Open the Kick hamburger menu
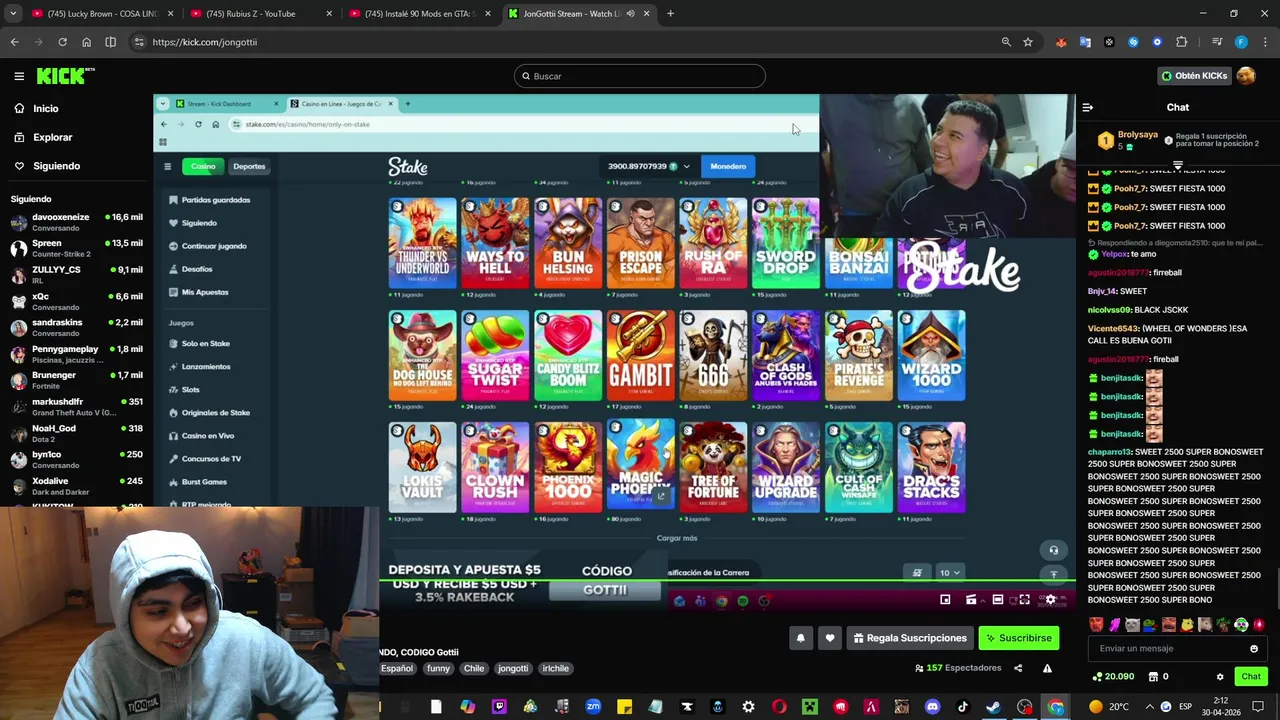Viewport: 1280px width, 720px height. tap(19, 76)
